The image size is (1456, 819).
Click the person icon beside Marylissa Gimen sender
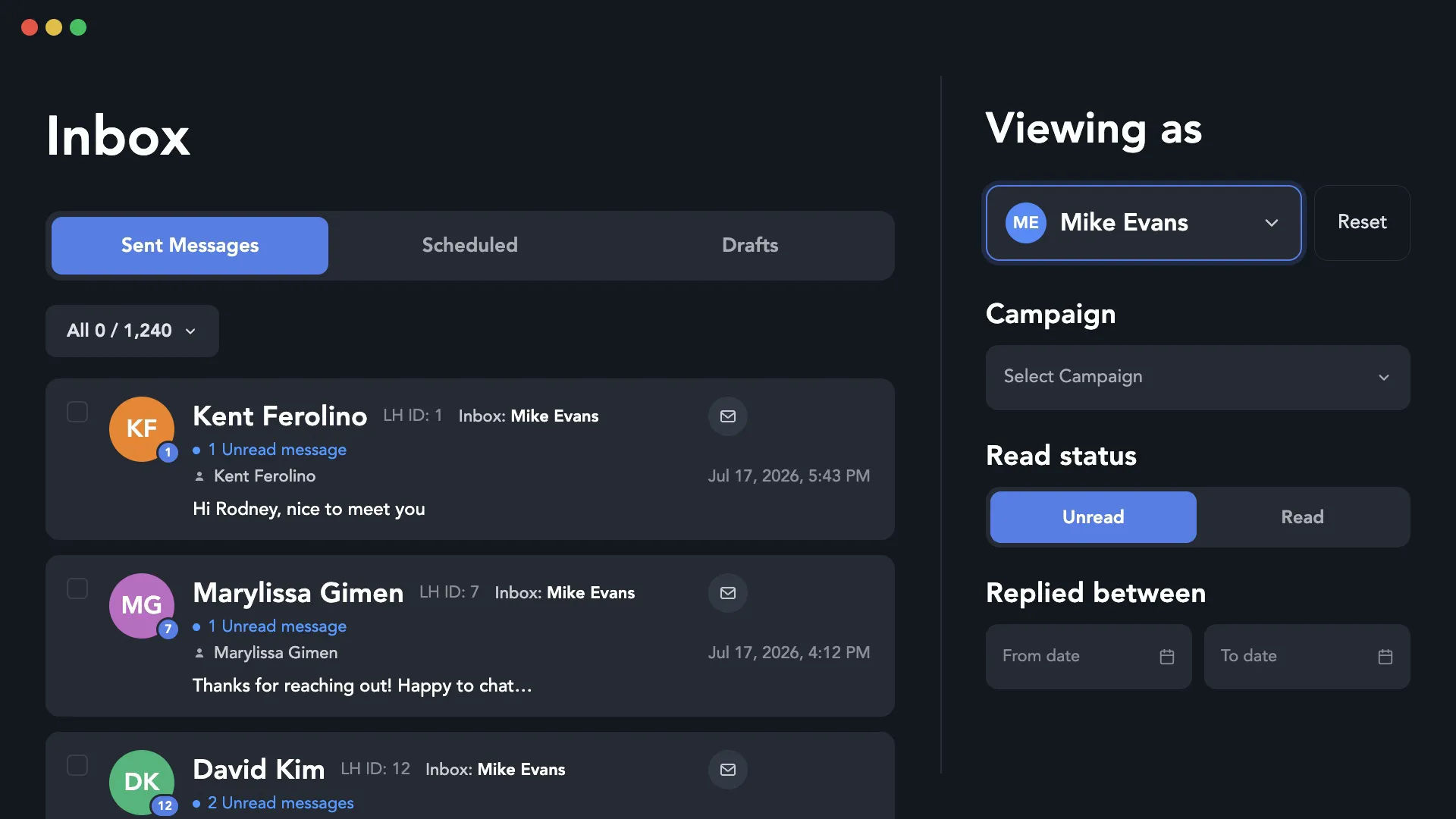pos(199,653)
